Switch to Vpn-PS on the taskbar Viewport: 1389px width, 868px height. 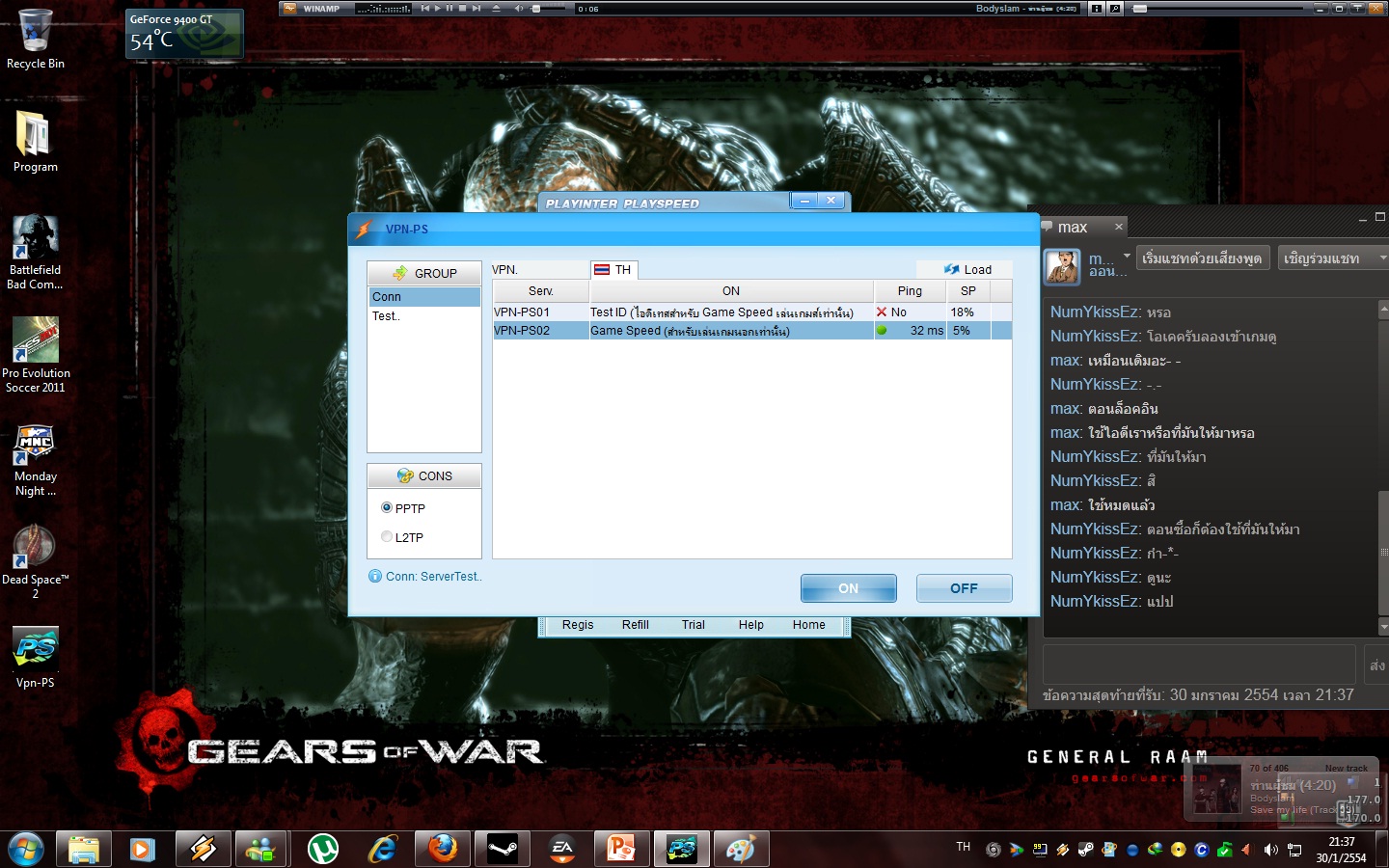pyautogui.click(x=681, y=849)
